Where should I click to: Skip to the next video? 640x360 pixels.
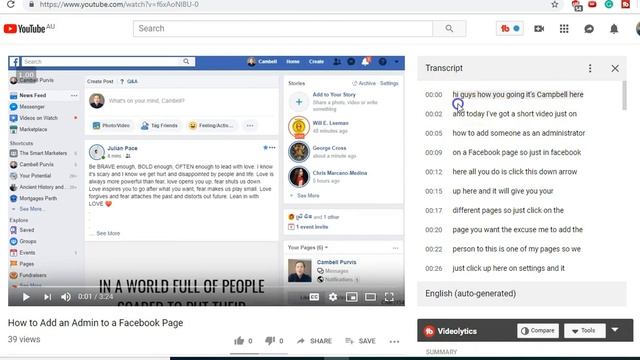pos(47,297)
